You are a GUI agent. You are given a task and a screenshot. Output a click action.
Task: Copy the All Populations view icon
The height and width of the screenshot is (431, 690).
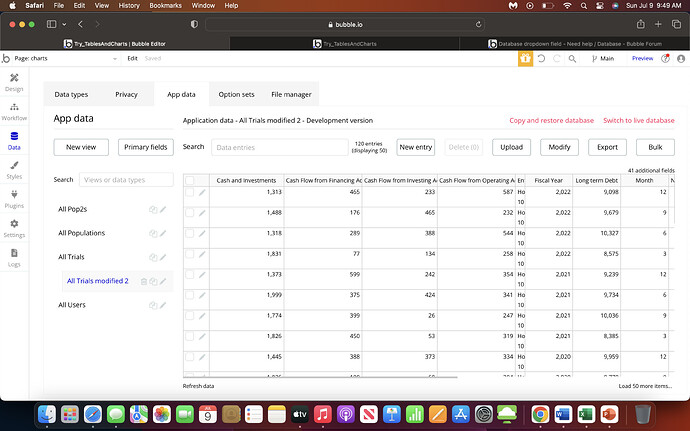(x=153, y=233)
